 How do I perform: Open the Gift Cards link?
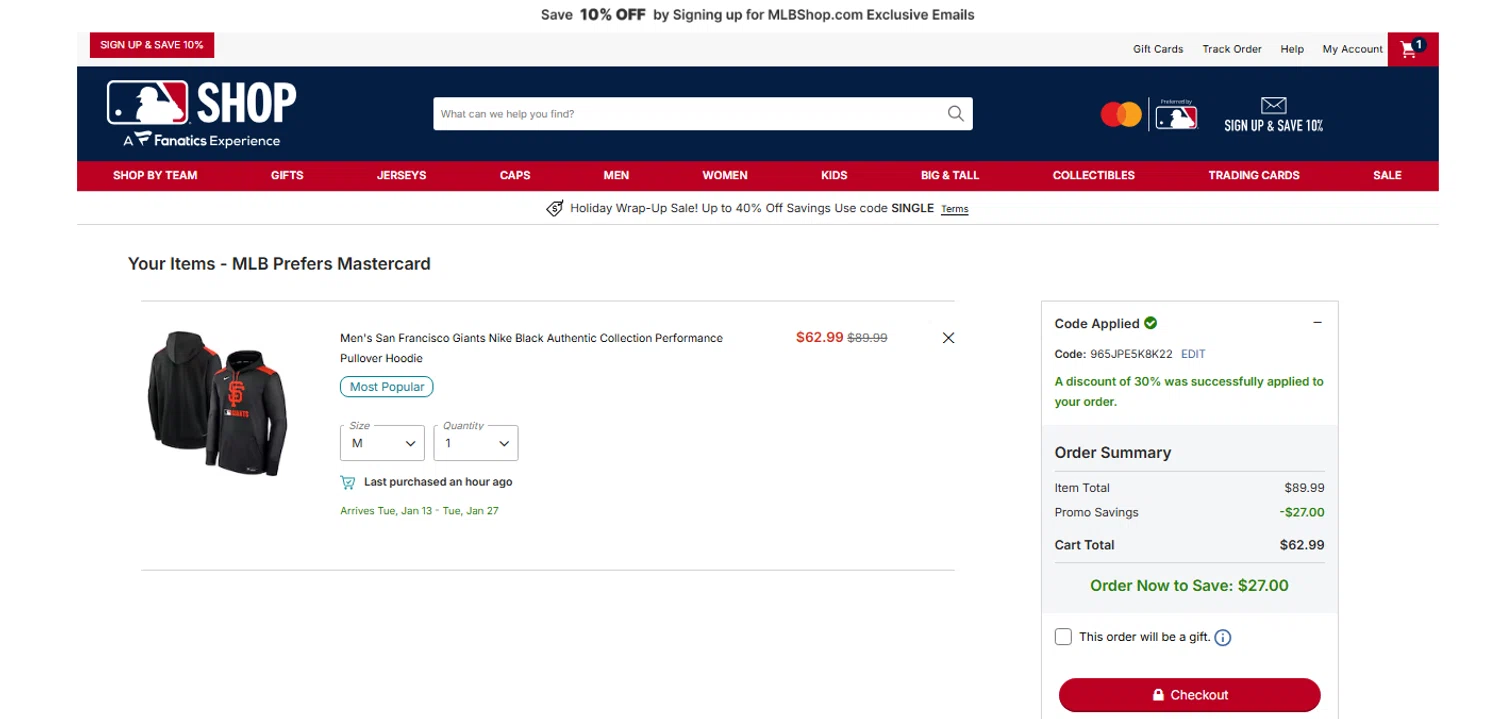(1158, 49)
